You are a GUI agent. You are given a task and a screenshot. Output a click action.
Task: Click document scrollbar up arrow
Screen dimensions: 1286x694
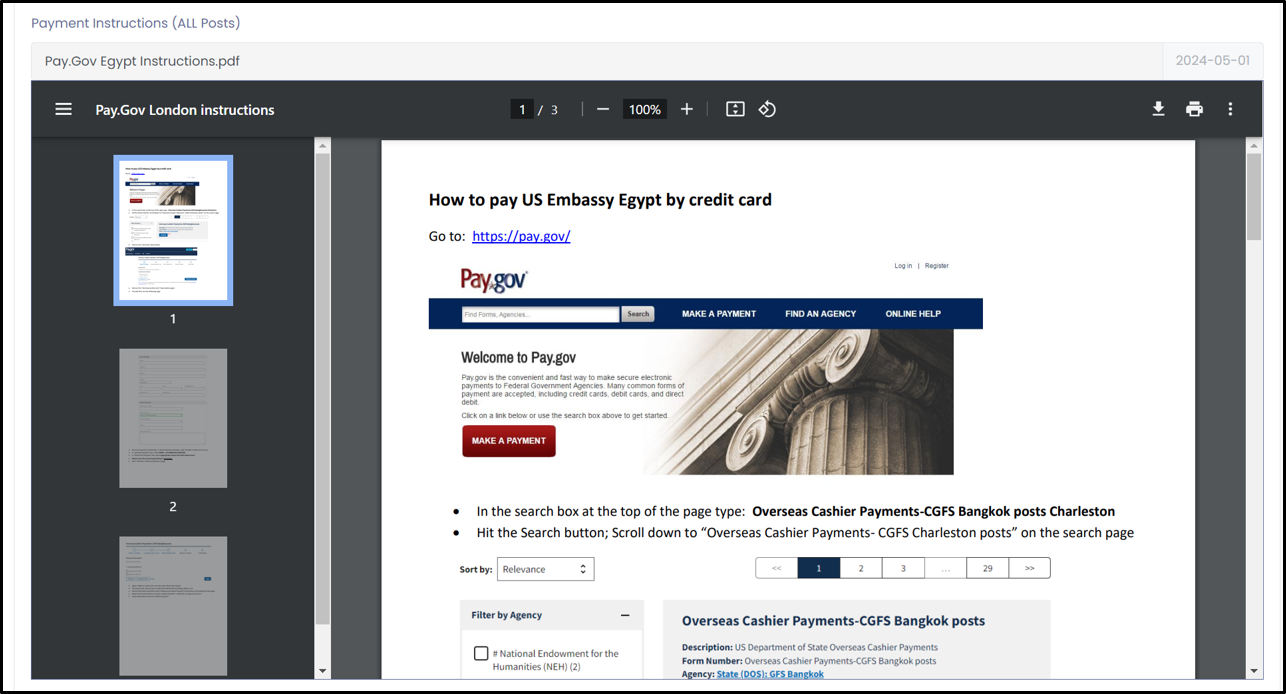[1254, 146]
